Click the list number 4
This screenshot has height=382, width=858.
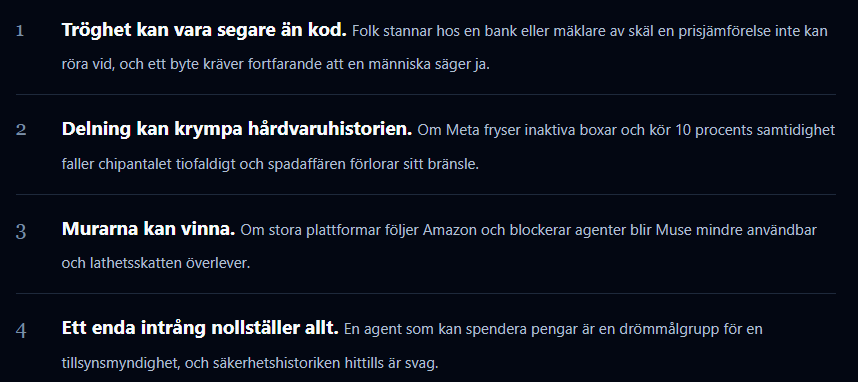pos(21,331)
